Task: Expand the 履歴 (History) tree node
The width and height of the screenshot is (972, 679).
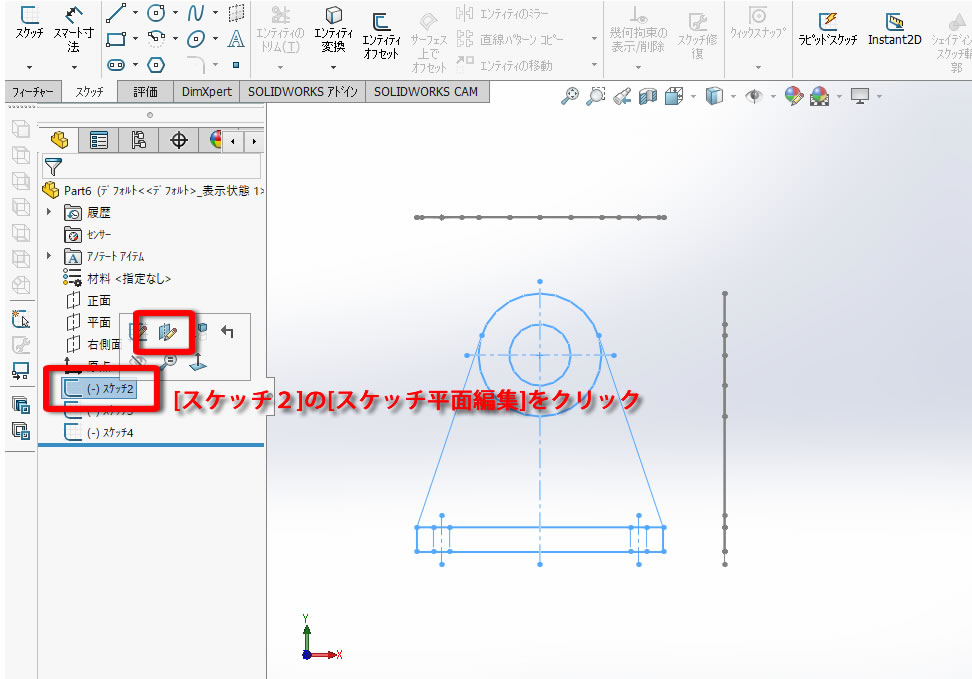Action: [49, 212]
